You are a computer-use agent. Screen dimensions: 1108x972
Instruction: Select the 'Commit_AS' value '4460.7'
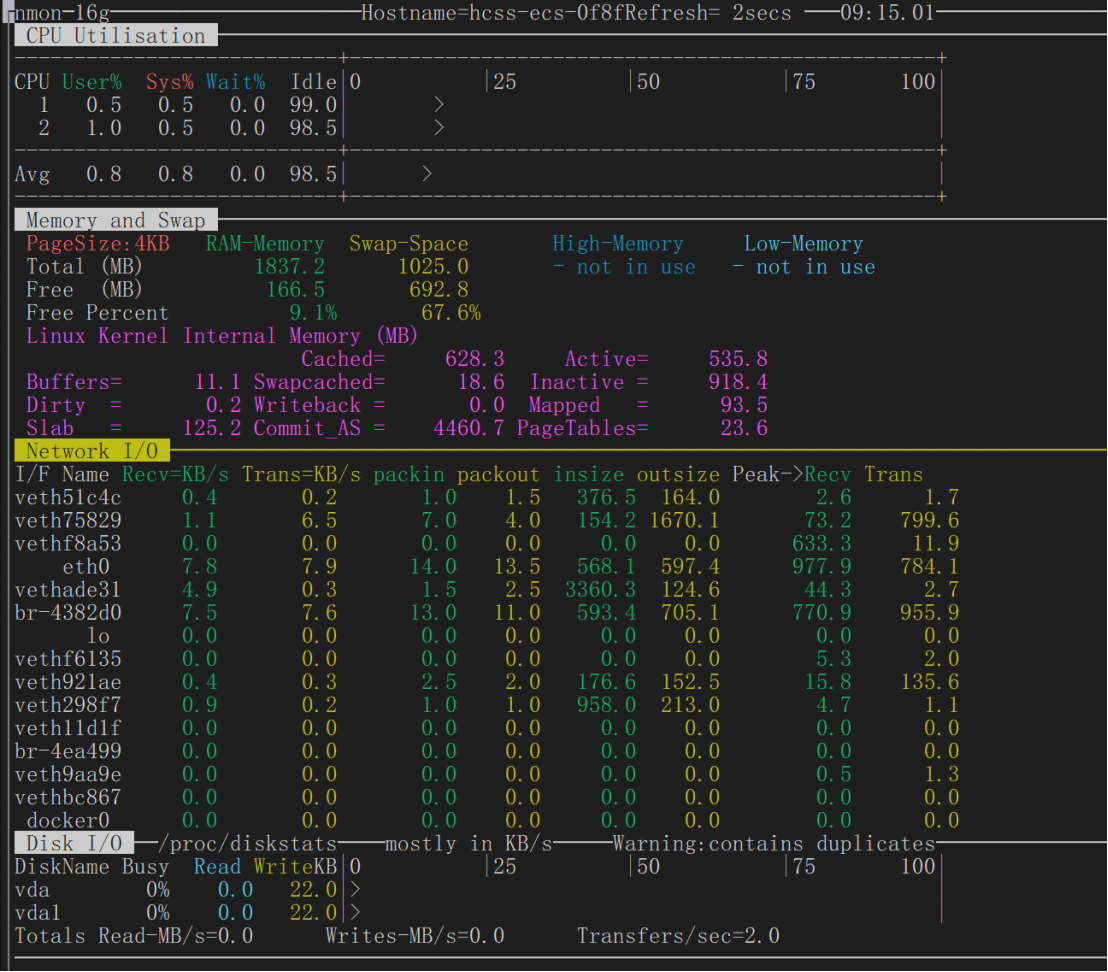tap(468, 428)
